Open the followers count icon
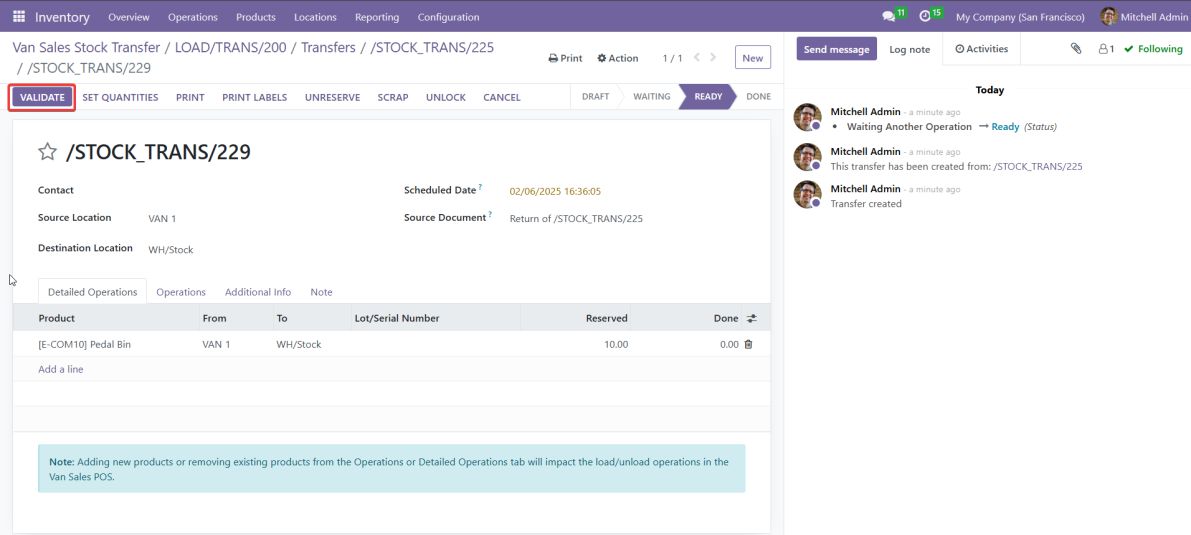Image resolution: width=1191 pixels, height=535 pixels. (x=1106, y=49)
